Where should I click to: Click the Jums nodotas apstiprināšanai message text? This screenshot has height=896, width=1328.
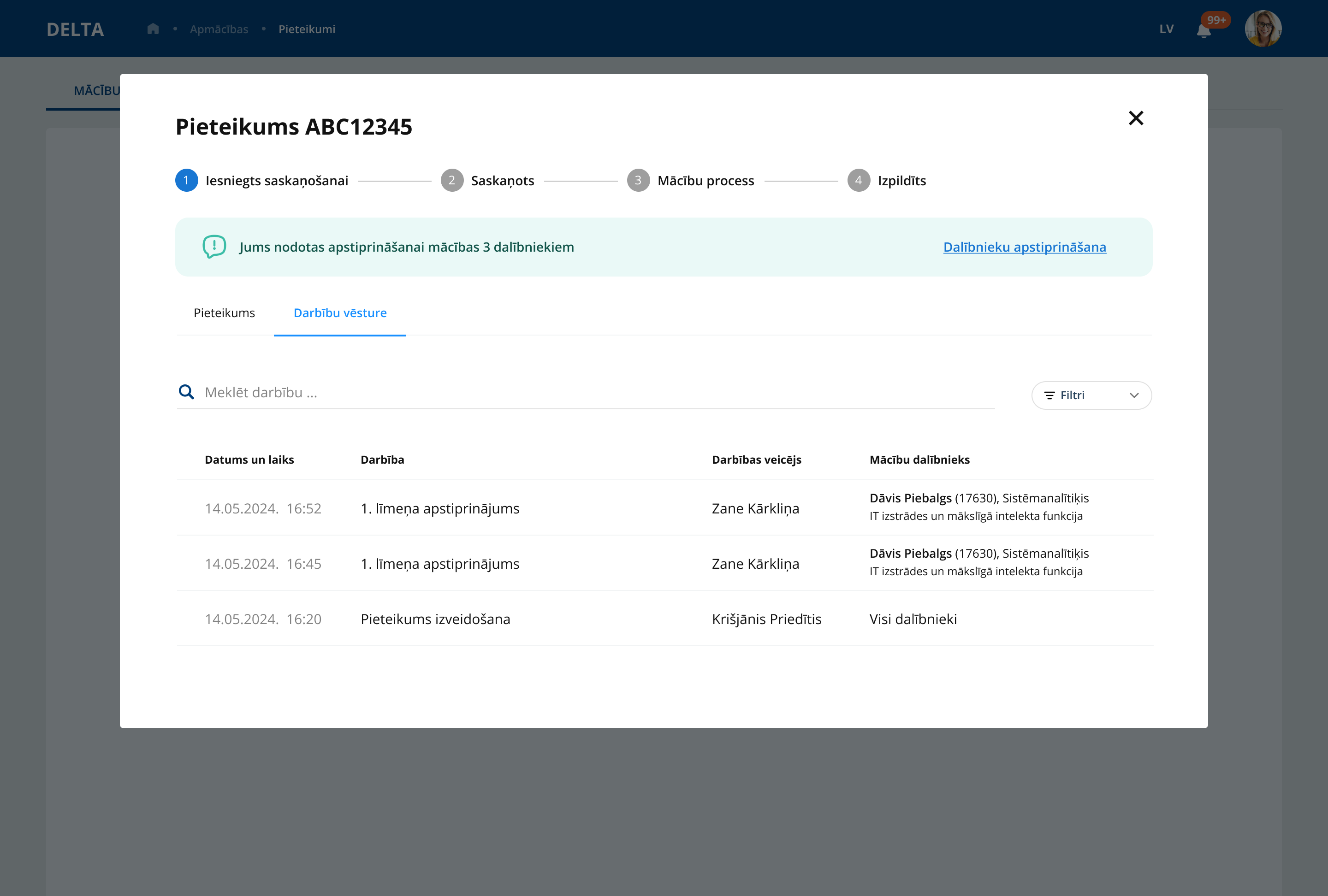[407, 247]
